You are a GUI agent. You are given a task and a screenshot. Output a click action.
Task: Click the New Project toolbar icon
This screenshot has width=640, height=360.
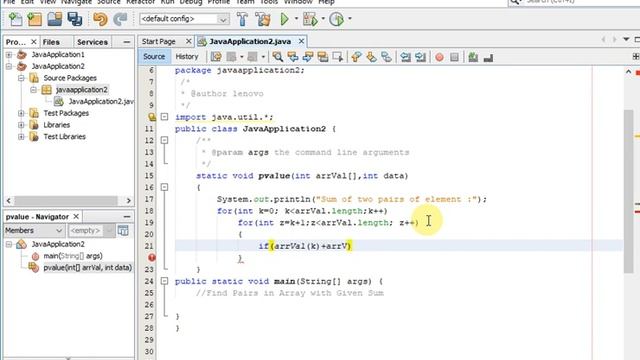[35, 19]
